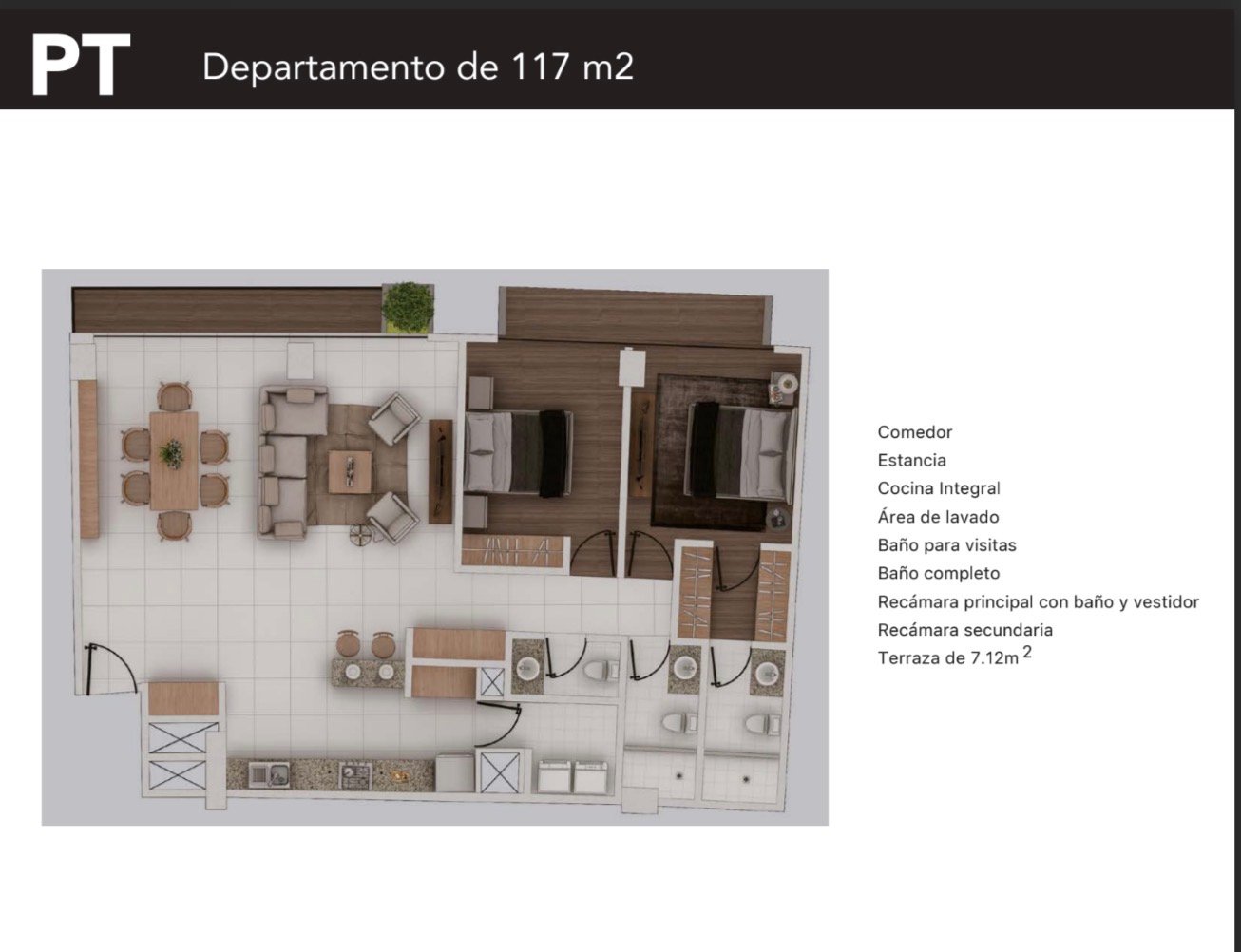Click the "Área de lavado" entry
The width and height of the screenshot is (1241, 952).
(x=938, y=517)
